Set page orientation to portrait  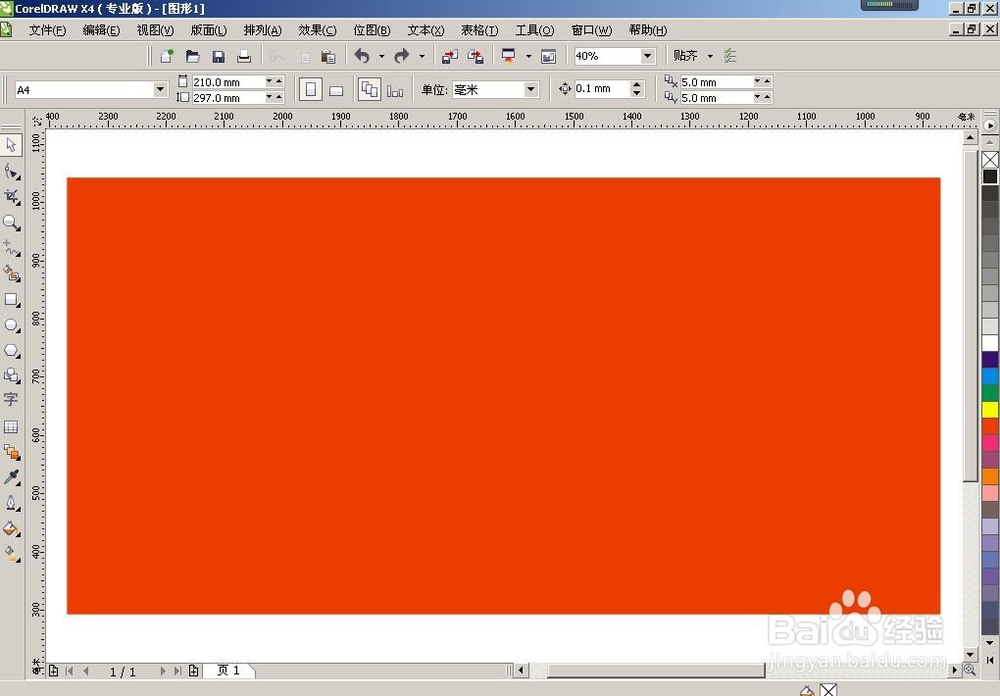(x=311, y=89)
